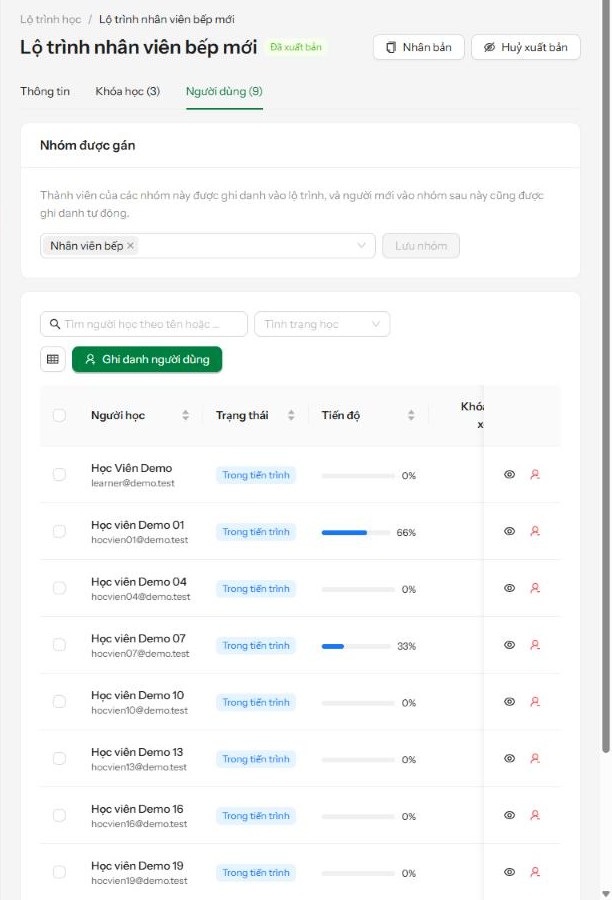Click the Nhân bản button
The height and width of the screenshot is (900, 612).
point(419,47)
